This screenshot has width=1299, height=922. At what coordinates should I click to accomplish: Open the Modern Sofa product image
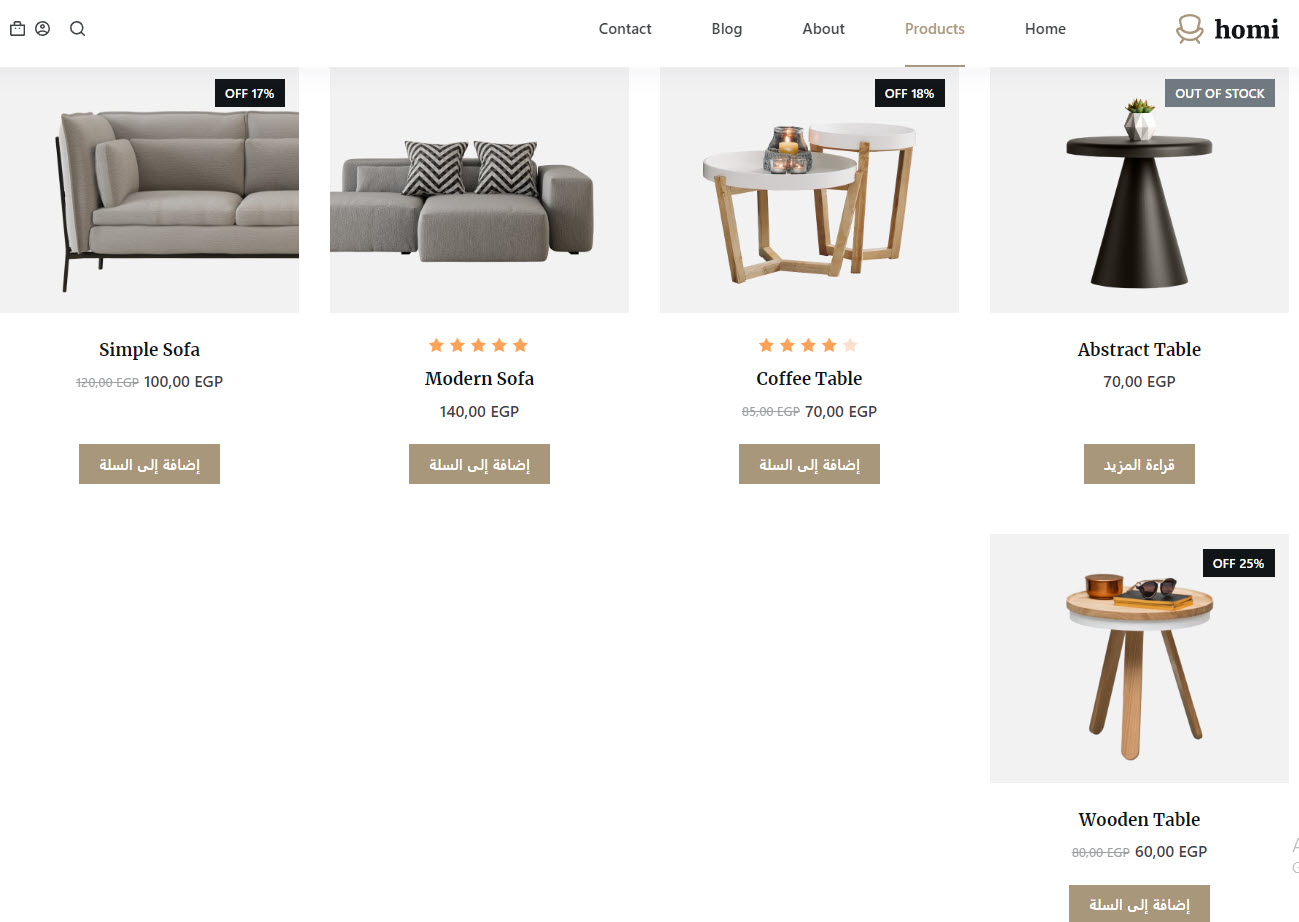(x=479, y=190)
